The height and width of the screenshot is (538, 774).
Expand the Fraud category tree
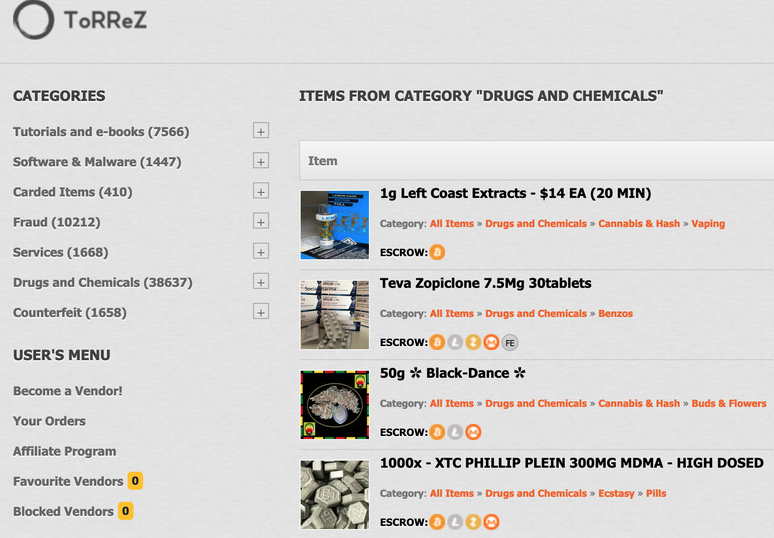click(261, 221)
